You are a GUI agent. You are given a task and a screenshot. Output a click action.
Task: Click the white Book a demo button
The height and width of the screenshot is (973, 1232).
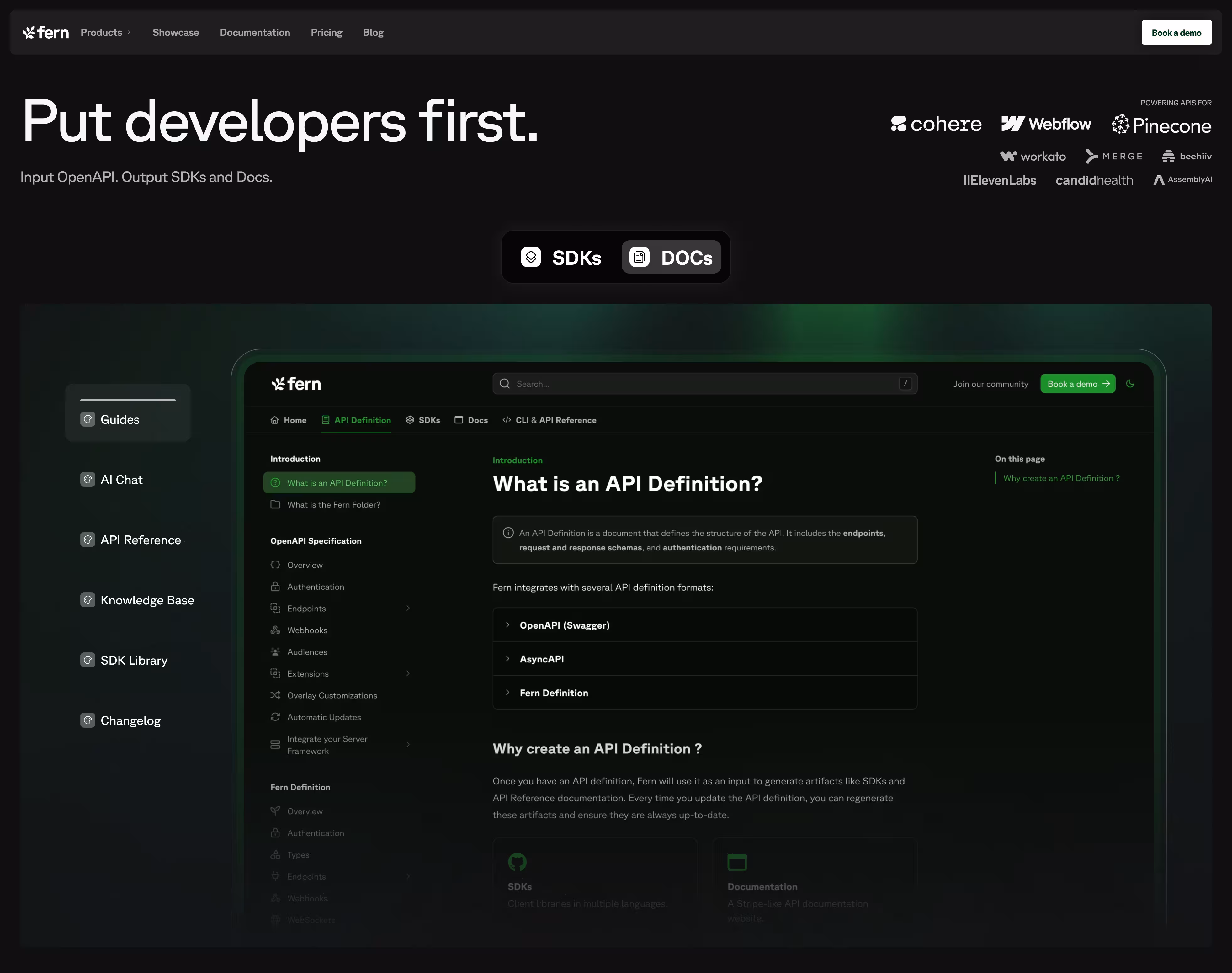pyautogui.click(x=1176, y=33)
